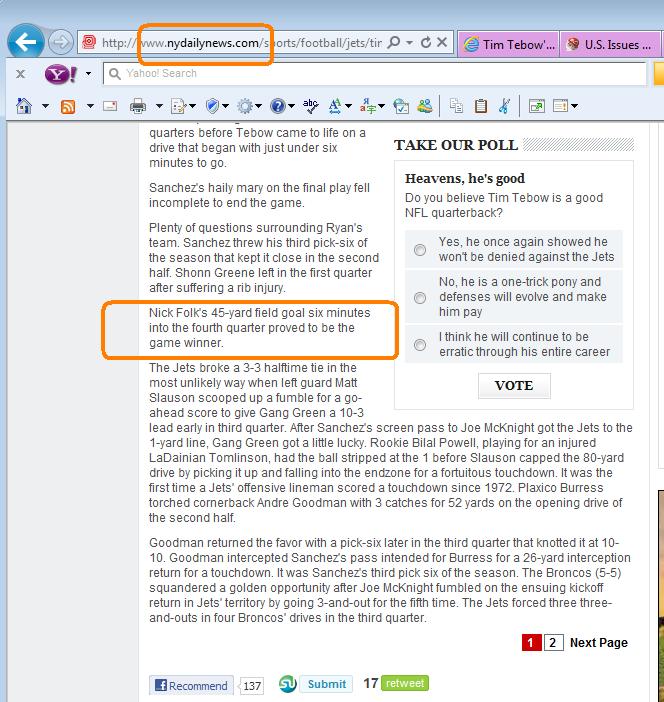Open the Yahoo! logo dropdown arrow
The width and height of the screenshot is (664, 702).
pyautogui.click(x=88, y=74)
